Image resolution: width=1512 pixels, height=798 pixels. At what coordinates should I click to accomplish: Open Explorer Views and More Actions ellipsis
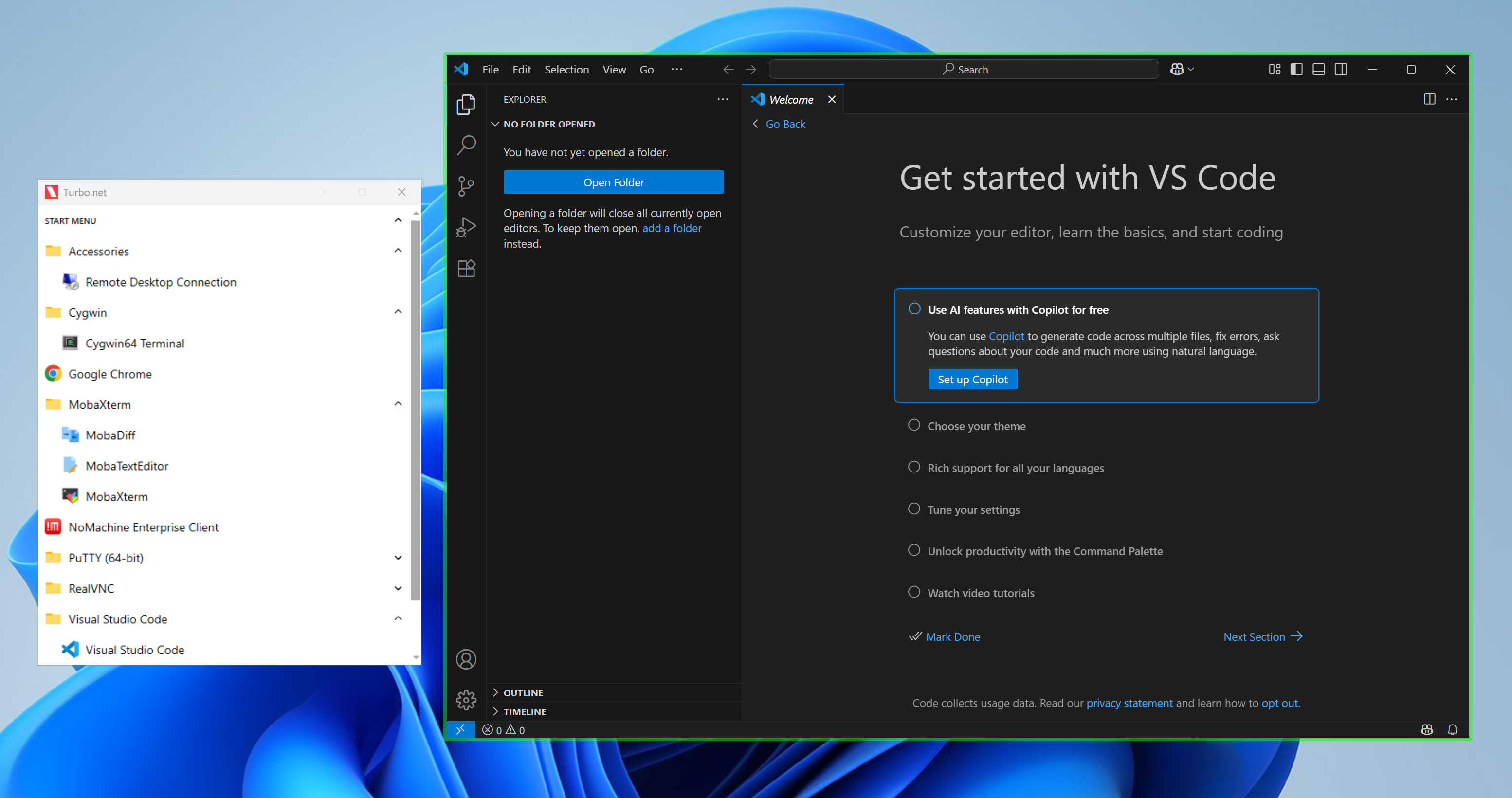click(x=723, y=99)
